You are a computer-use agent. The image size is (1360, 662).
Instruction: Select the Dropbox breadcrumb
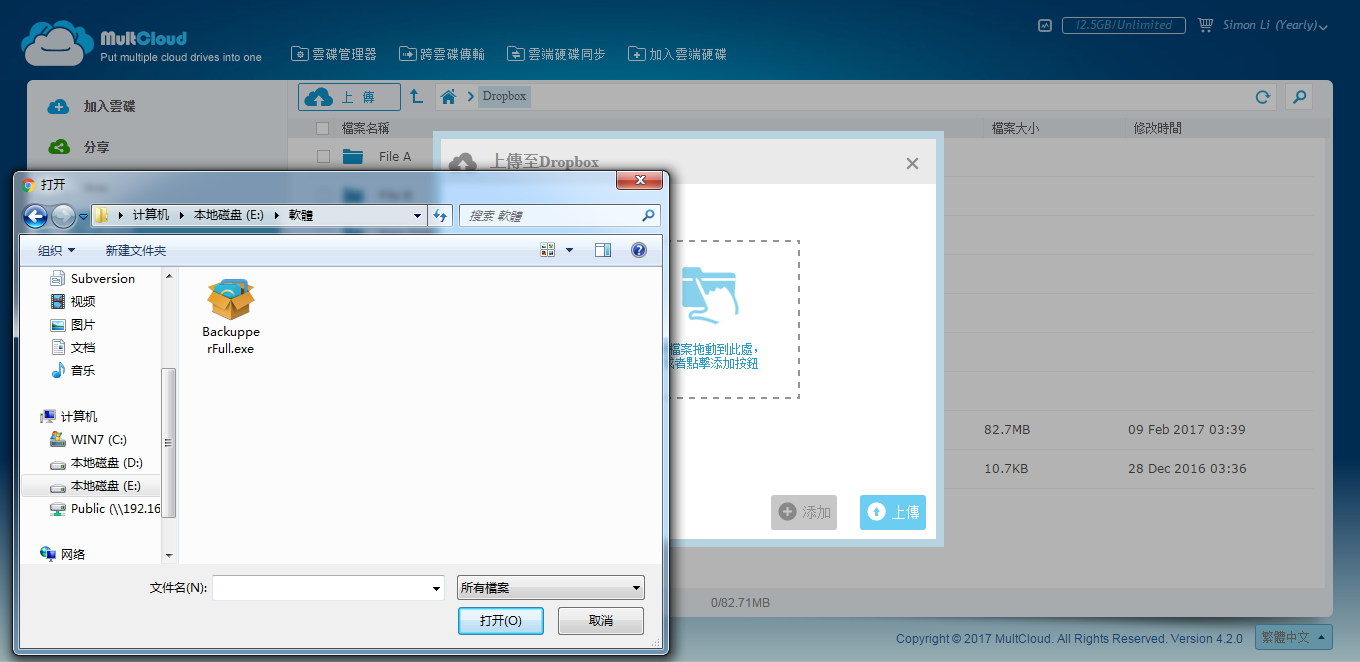(504, 97)
